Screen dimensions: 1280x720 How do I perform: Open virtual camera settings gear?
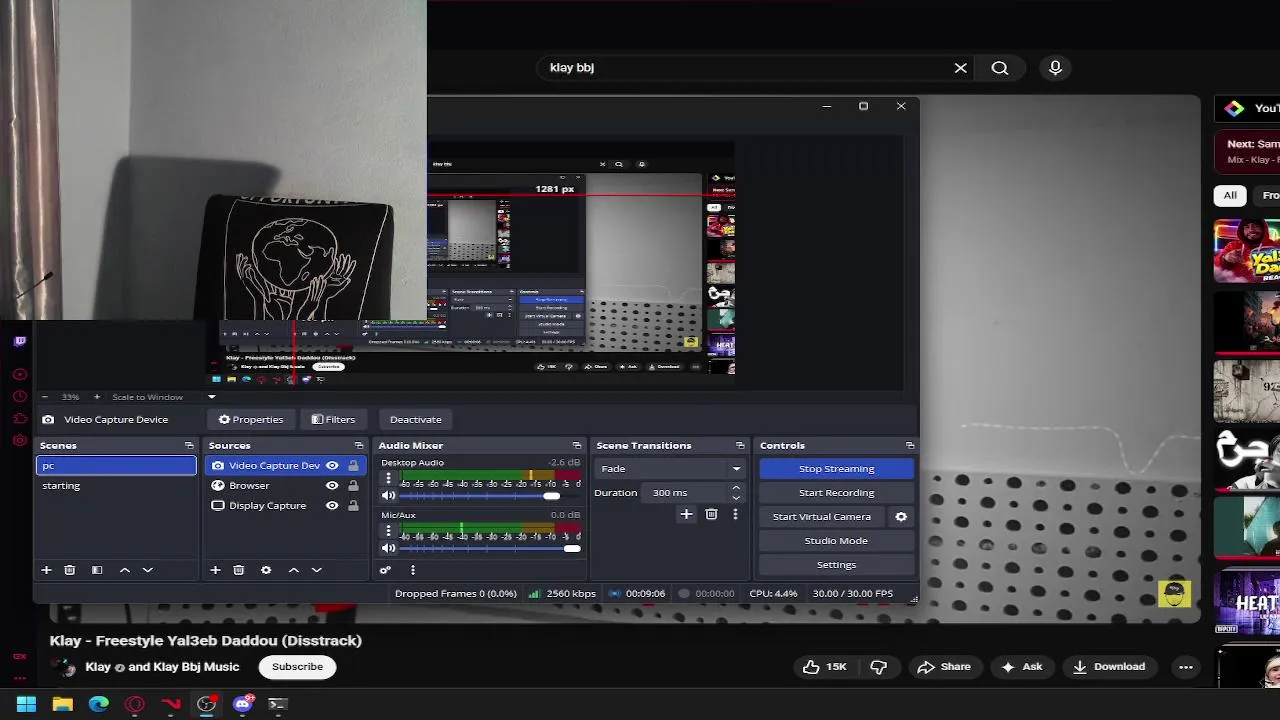point(901,517)
